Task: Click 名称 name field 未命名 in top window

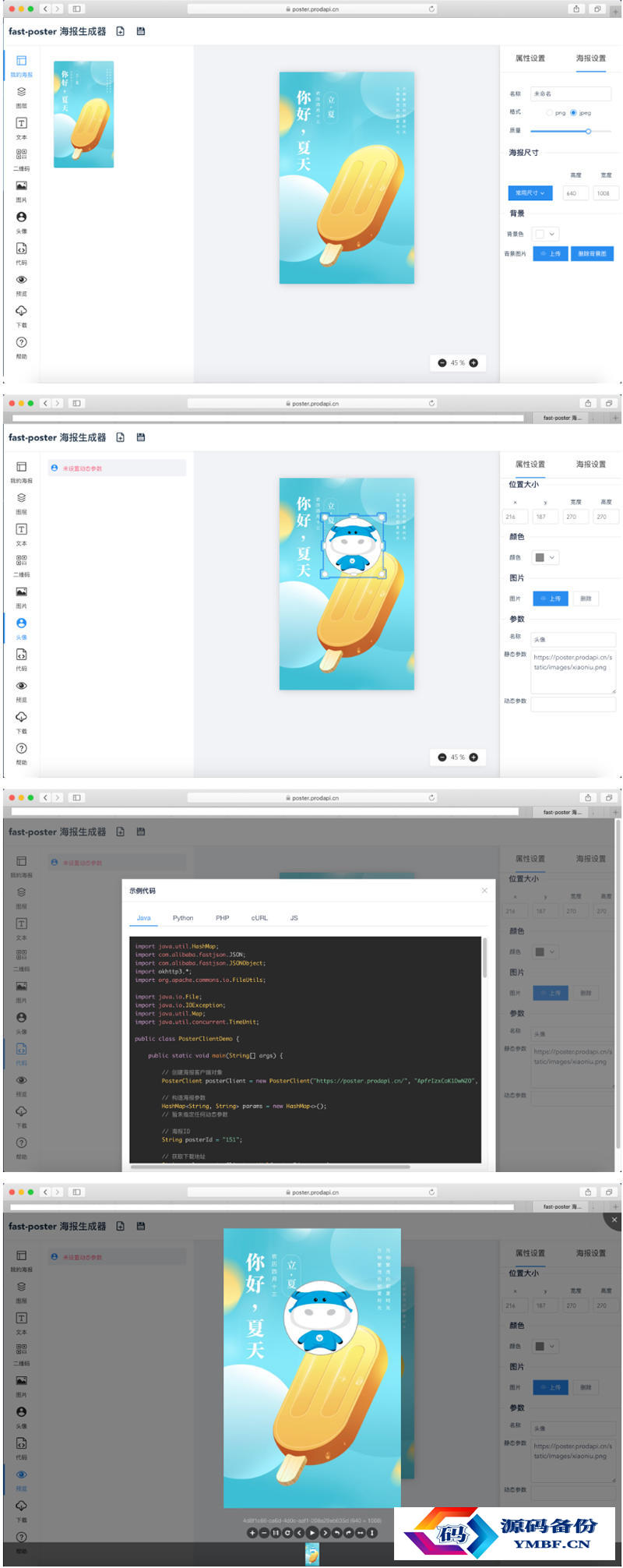Action: [x=571, y=94]
